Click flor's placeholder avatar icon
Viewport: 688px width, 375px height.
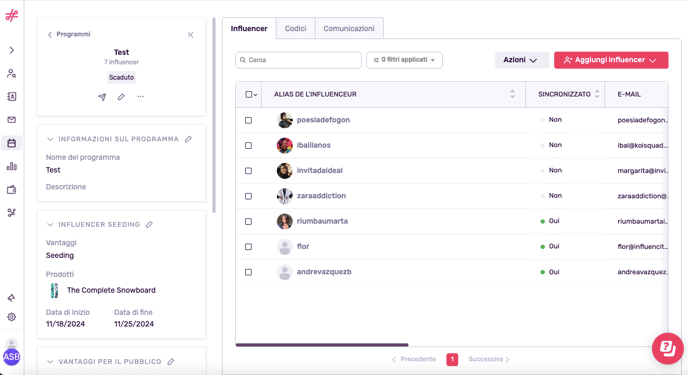pyautogui.click(x=285, y=247)
